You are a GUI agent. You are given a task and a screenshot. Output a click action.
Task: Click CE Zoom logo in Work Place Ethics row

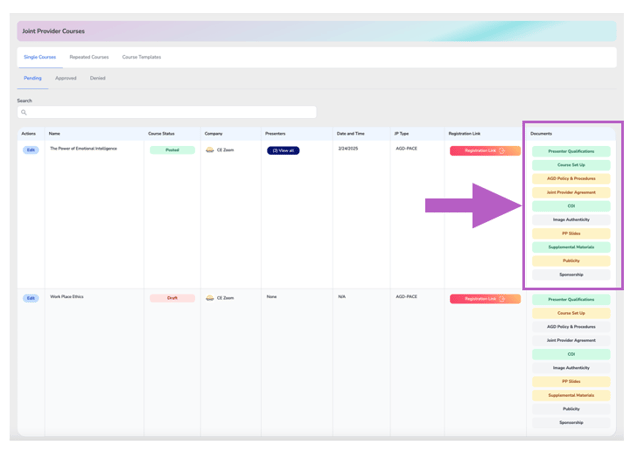pyautogui.click(x=210, y=298)
